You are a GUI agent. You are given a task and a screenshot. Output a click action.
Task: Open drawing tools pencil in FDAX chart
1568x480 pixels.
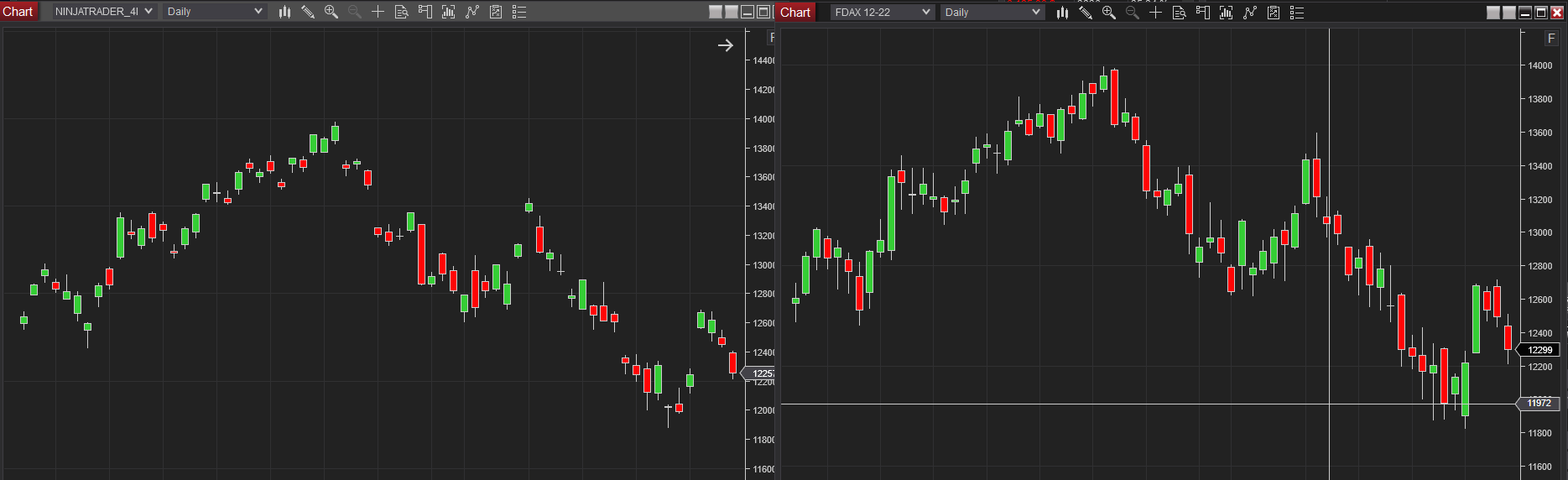click(x=1086, y=13)
